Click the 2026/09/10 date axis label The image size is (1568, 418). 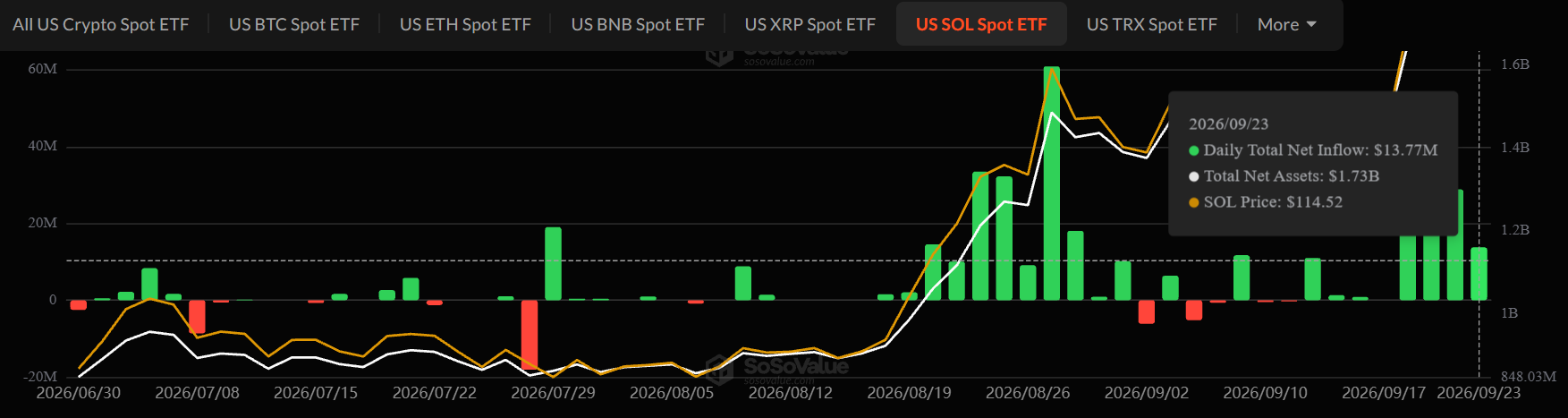[1266, 393]
